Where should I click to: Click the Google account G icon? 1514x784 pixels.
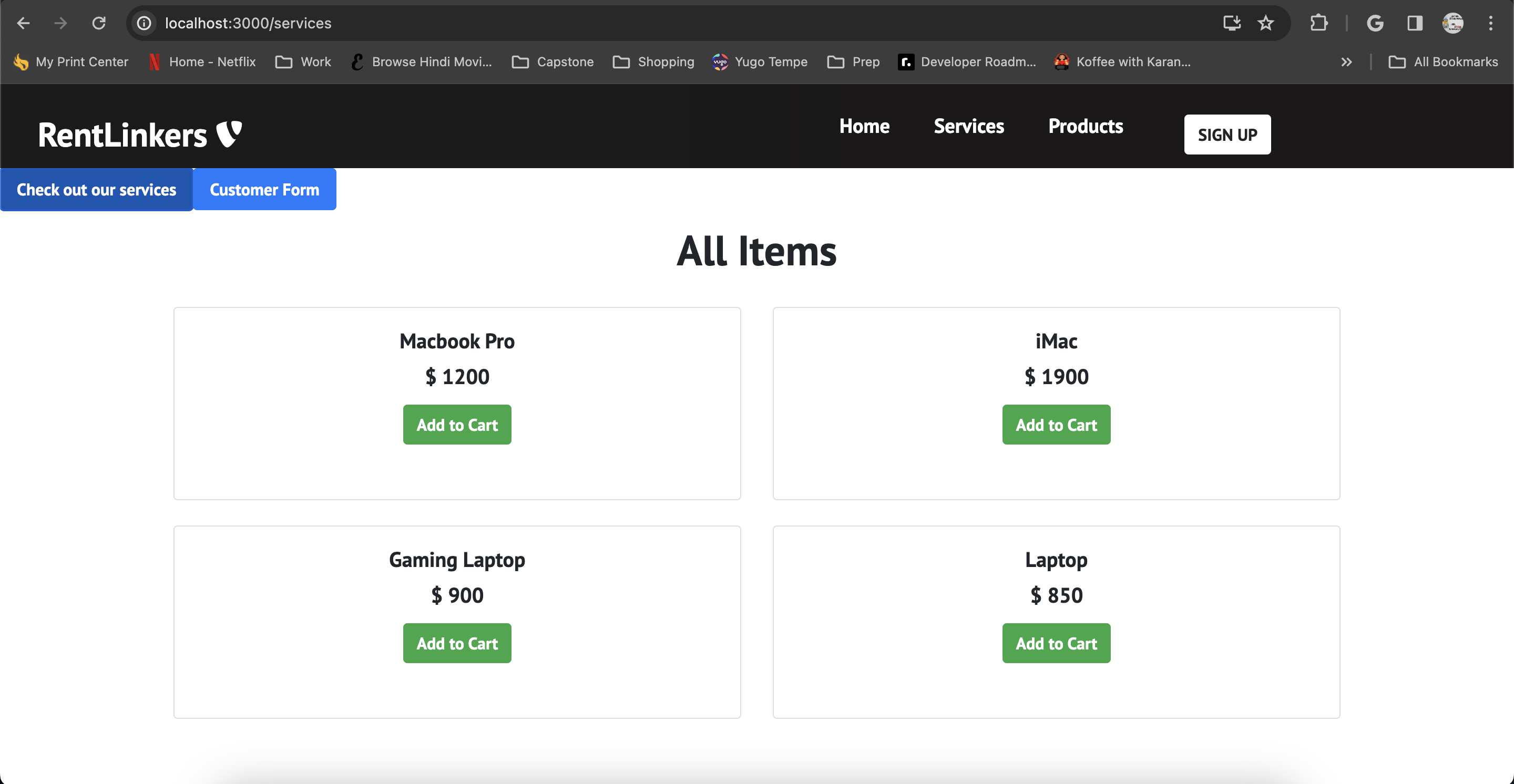pyautogui.click(x=1375, y=23)
